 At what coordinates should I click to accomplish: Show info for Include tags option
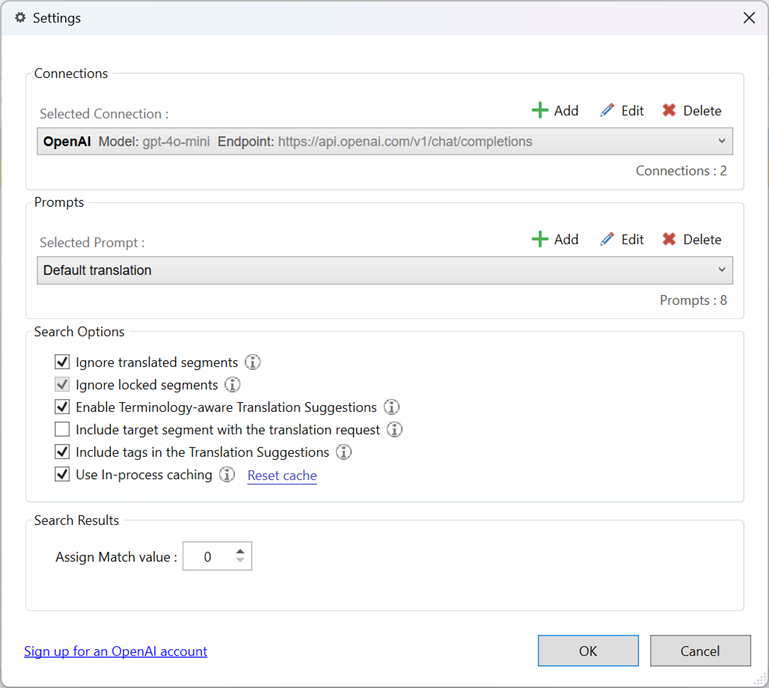click(x=344, y=452)
